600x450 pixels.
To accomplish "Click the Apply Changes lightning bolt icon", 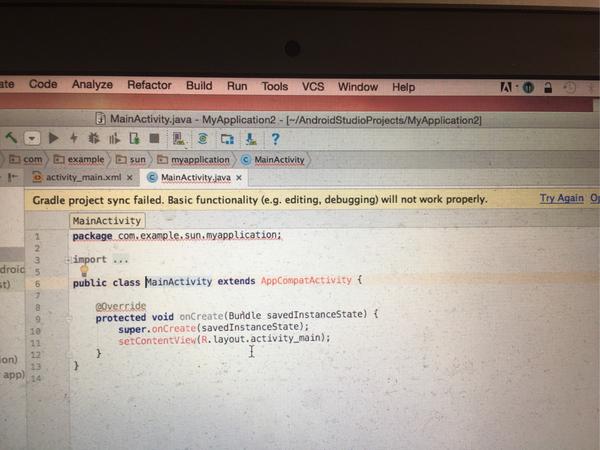I will tap(74, 138).
